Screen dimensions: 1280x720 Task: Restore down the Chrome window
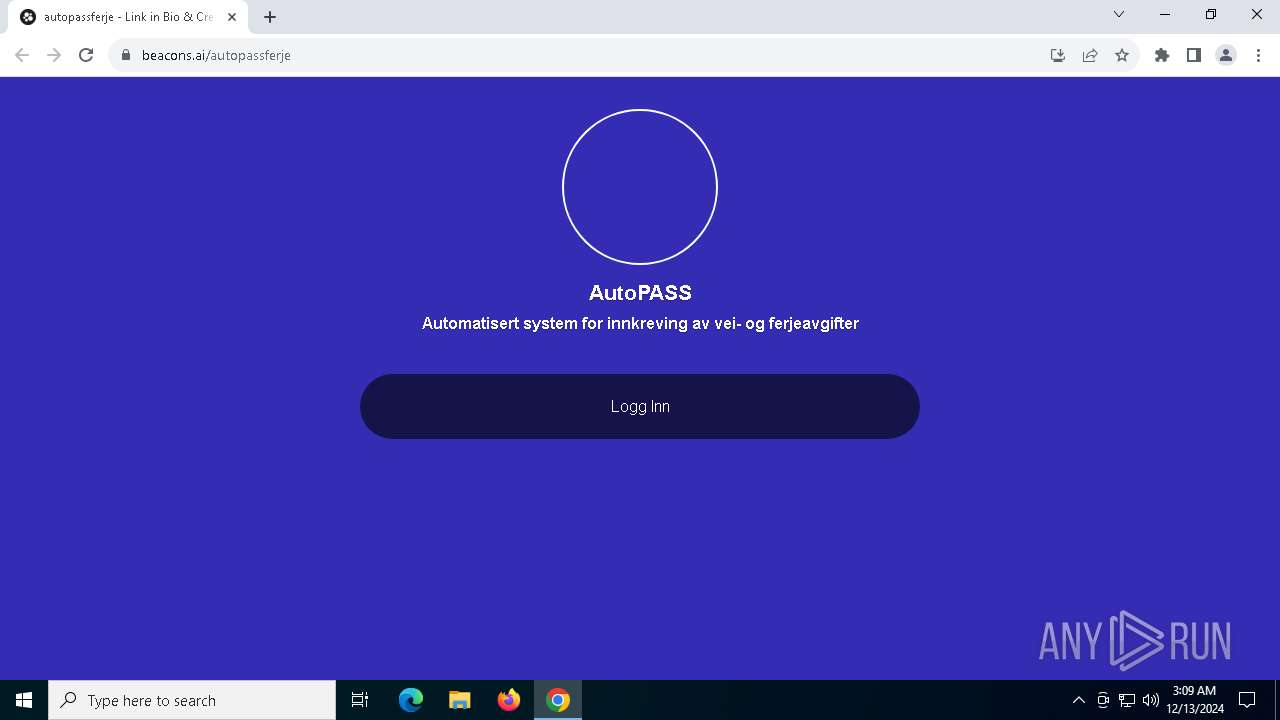point(1211,14)
